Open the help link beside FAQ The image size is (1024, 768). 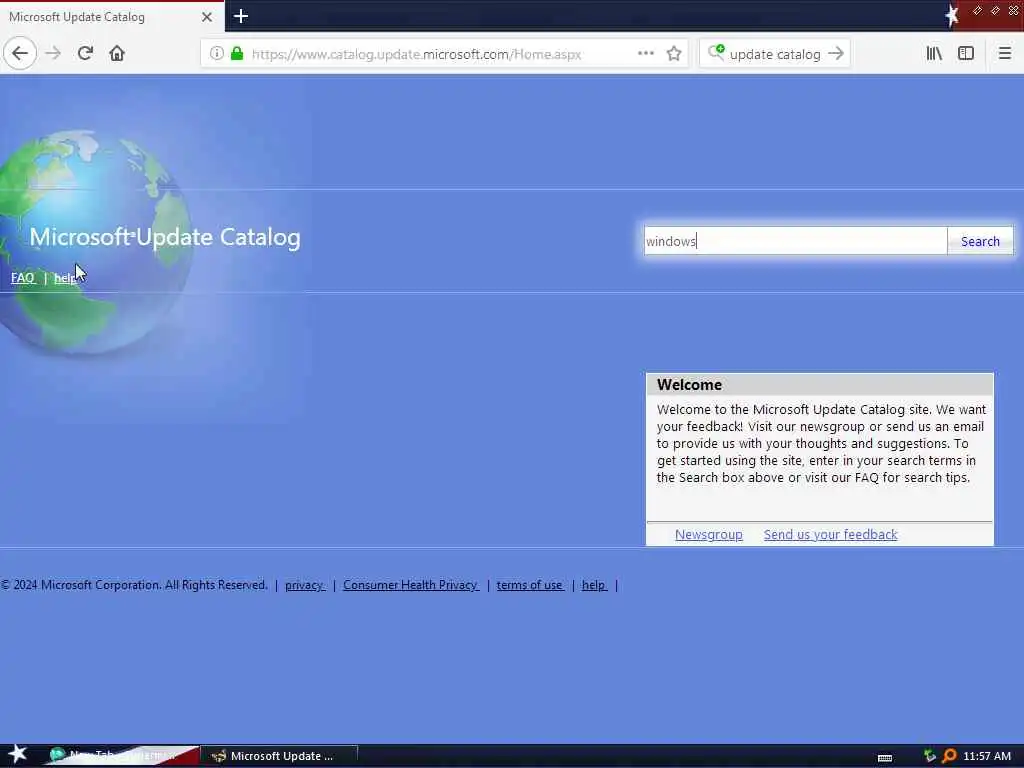[x=65, y=278]
